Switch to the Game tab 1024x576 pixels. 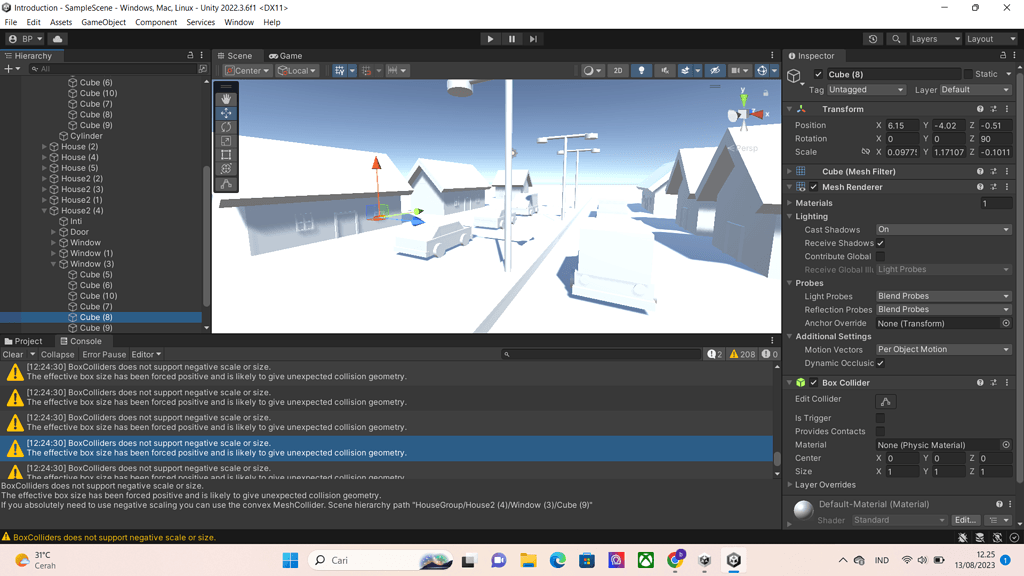point(286,55)
